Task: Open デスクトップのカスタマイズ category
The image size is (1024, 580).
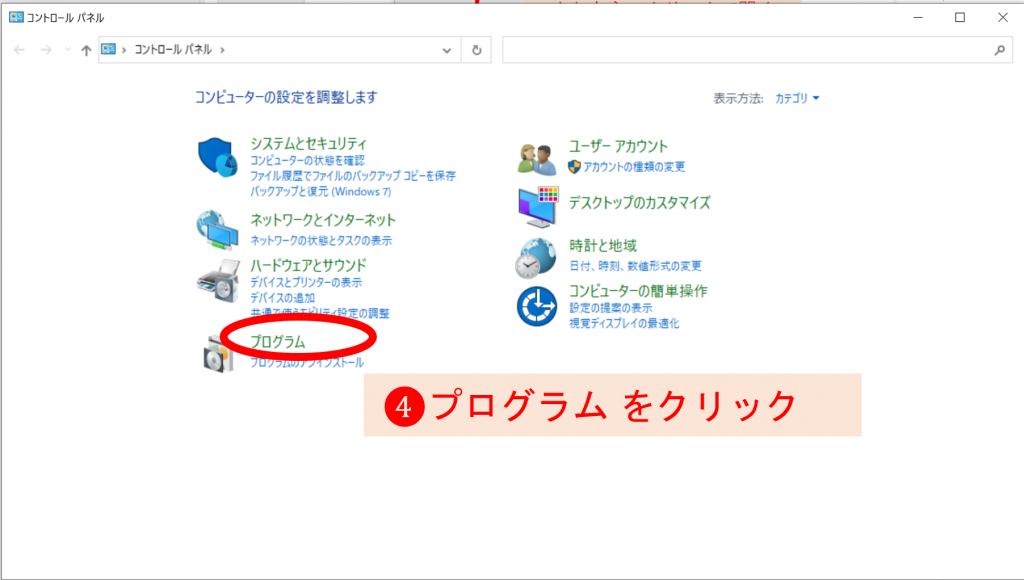Action: click(x=639, y=202)
